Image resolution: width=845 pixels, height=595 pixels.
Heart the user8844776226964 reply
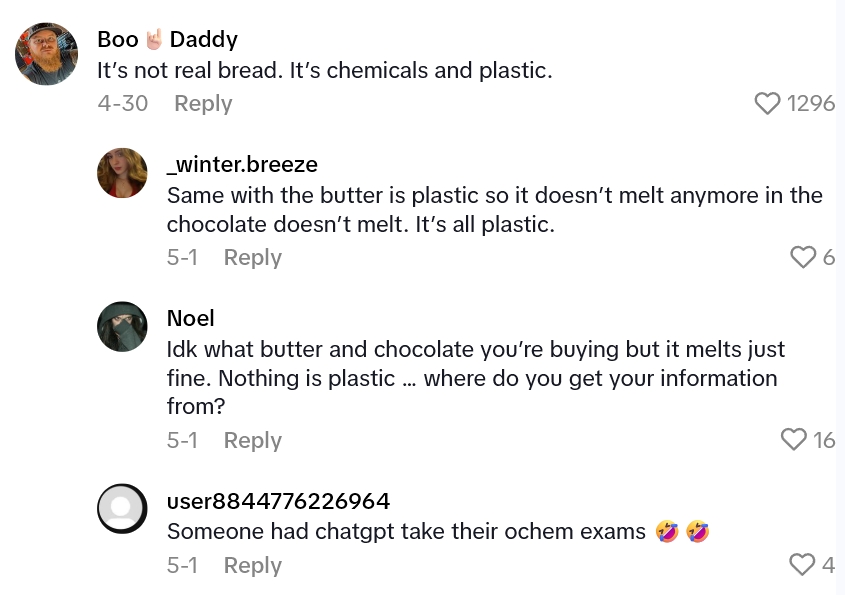click(802, 566)
